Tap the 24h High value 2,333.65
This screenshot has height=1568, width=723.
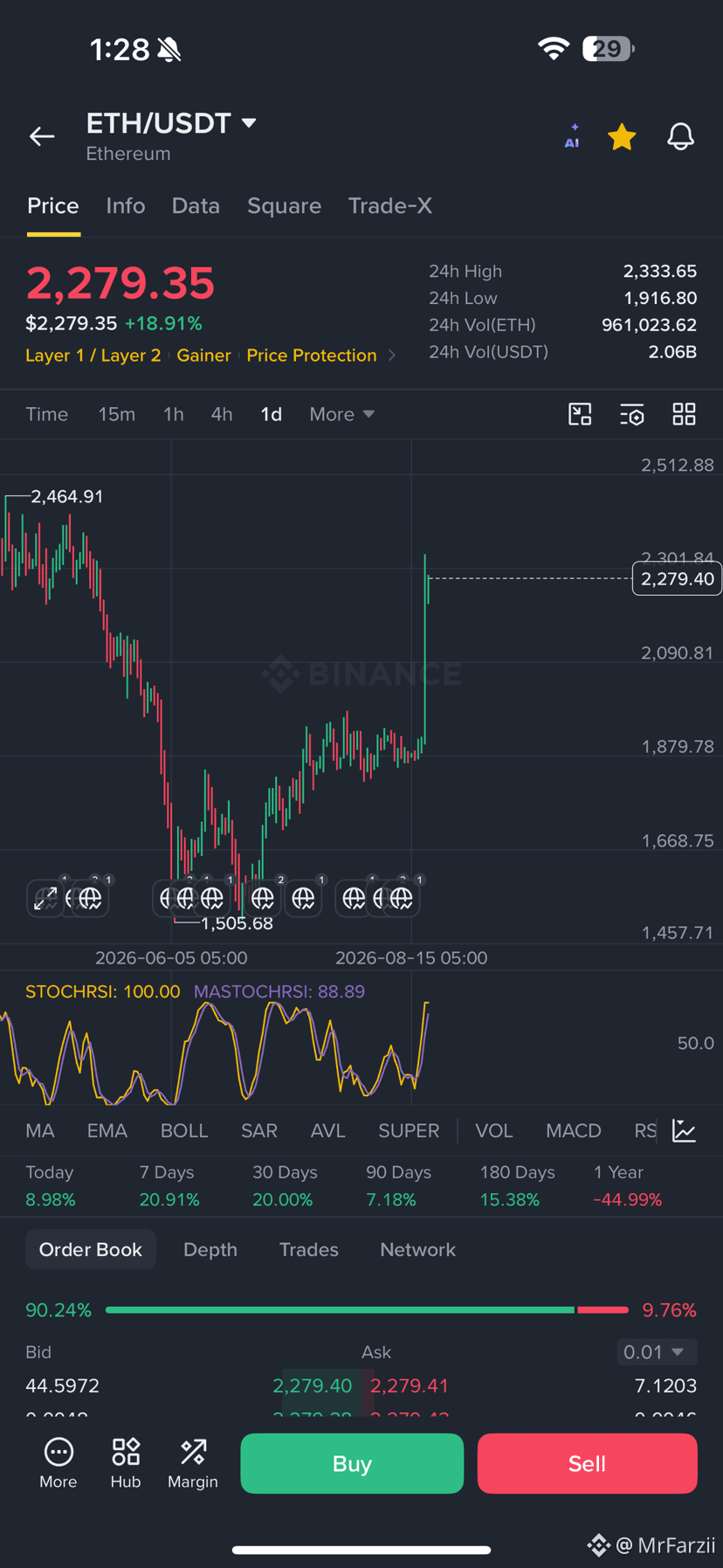point(660,272)
